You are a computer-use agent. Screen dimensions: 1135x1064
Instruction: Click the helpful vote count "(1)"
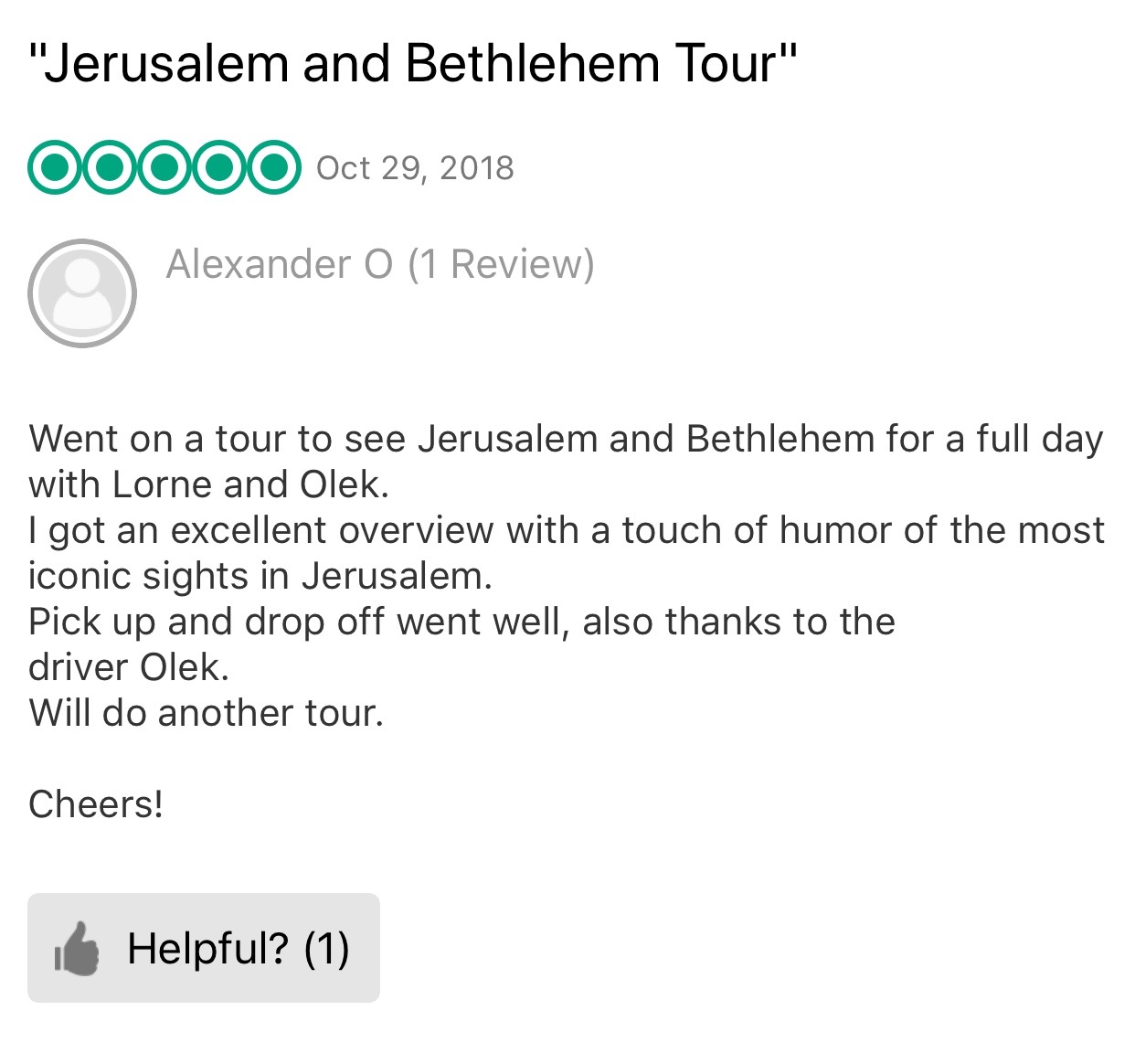(326, 948)
